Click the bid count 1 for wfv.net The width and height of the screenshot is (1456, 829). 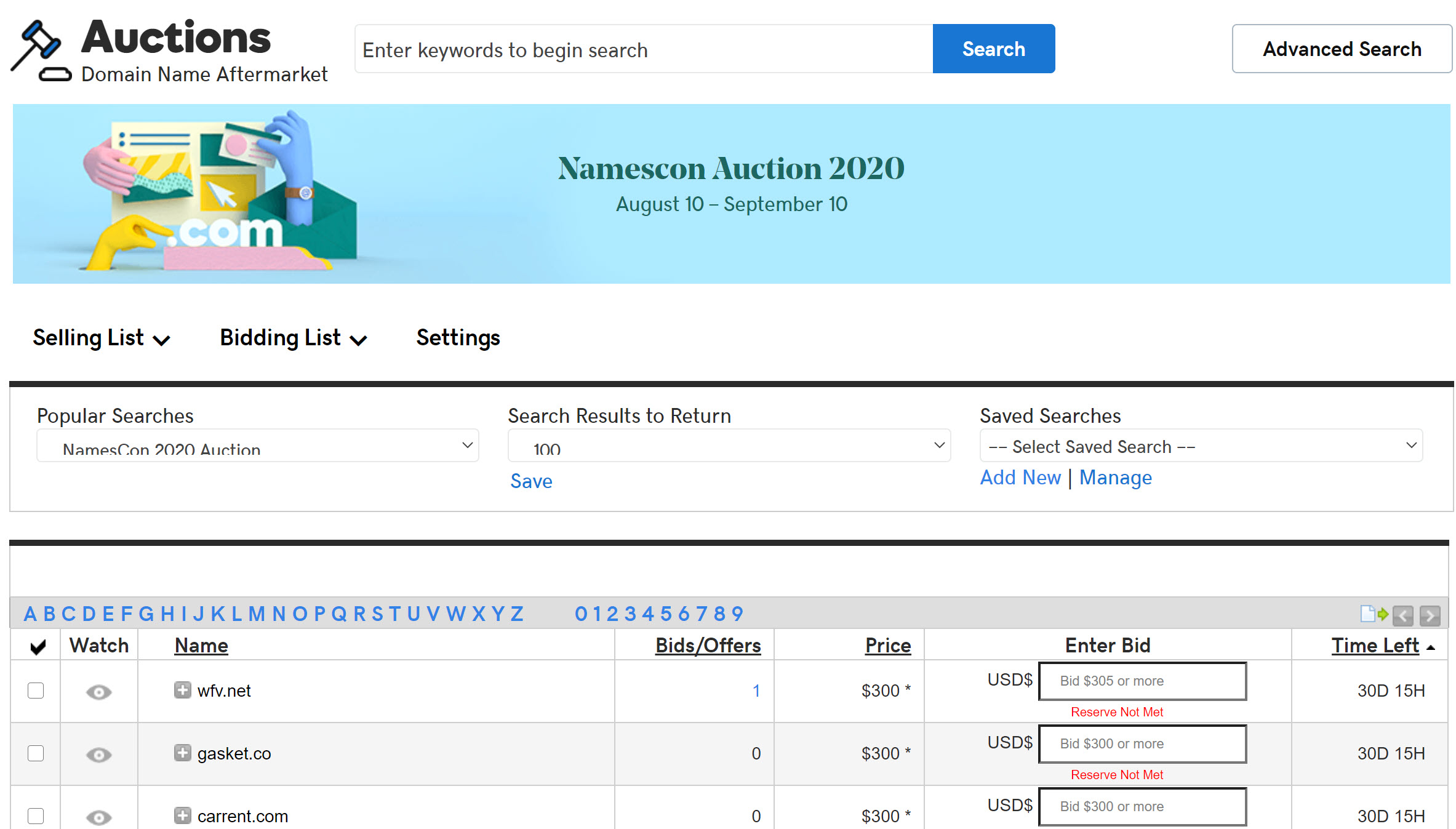(x=756, y=691)
